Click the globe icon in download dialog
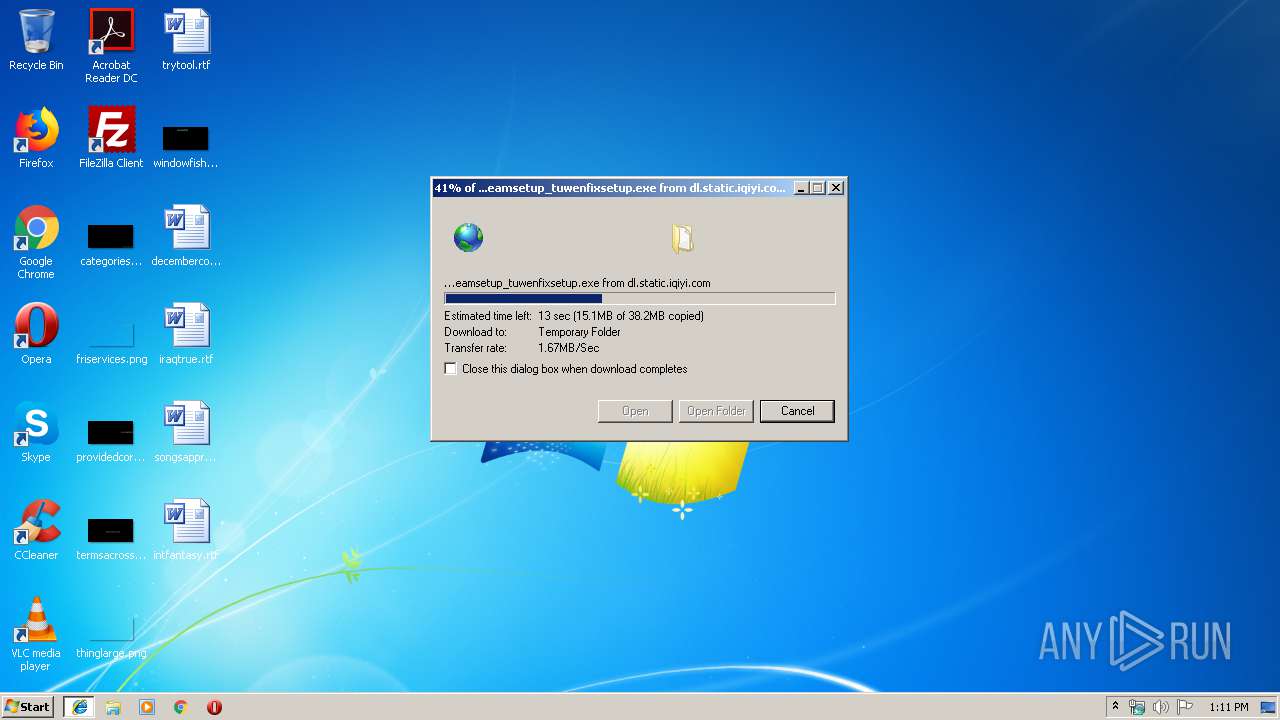The image size is (1280, 720). point(468,238)
